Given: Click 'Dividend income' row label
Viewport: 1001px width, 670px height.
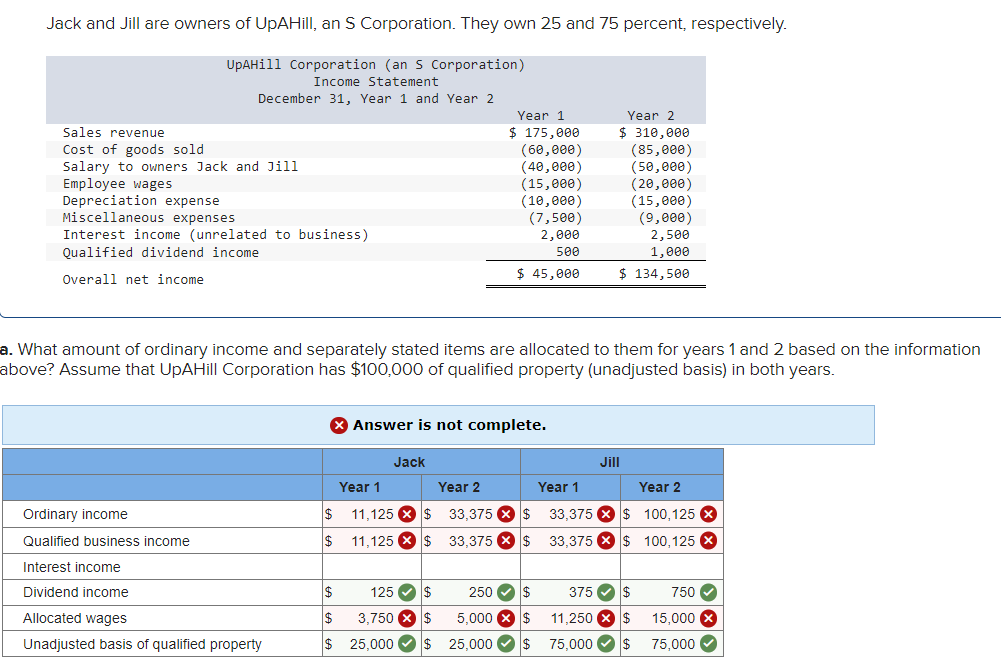Looking at the screenshot, I should point(75,593).
